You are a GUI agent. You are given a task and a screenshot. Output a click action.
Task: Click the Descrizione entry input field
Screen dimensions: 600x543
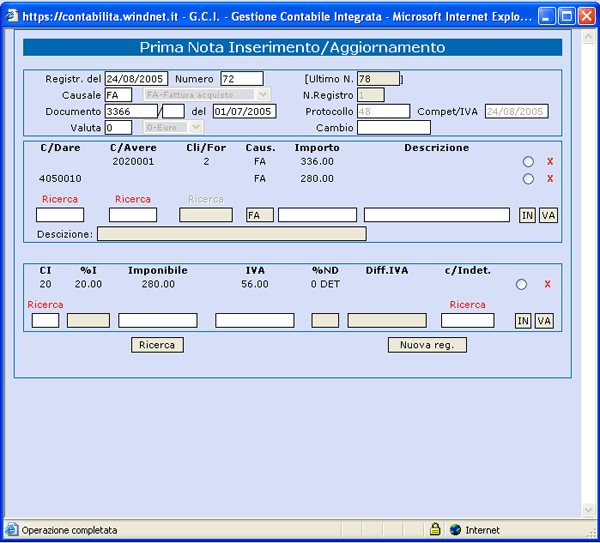click(437, 215)
